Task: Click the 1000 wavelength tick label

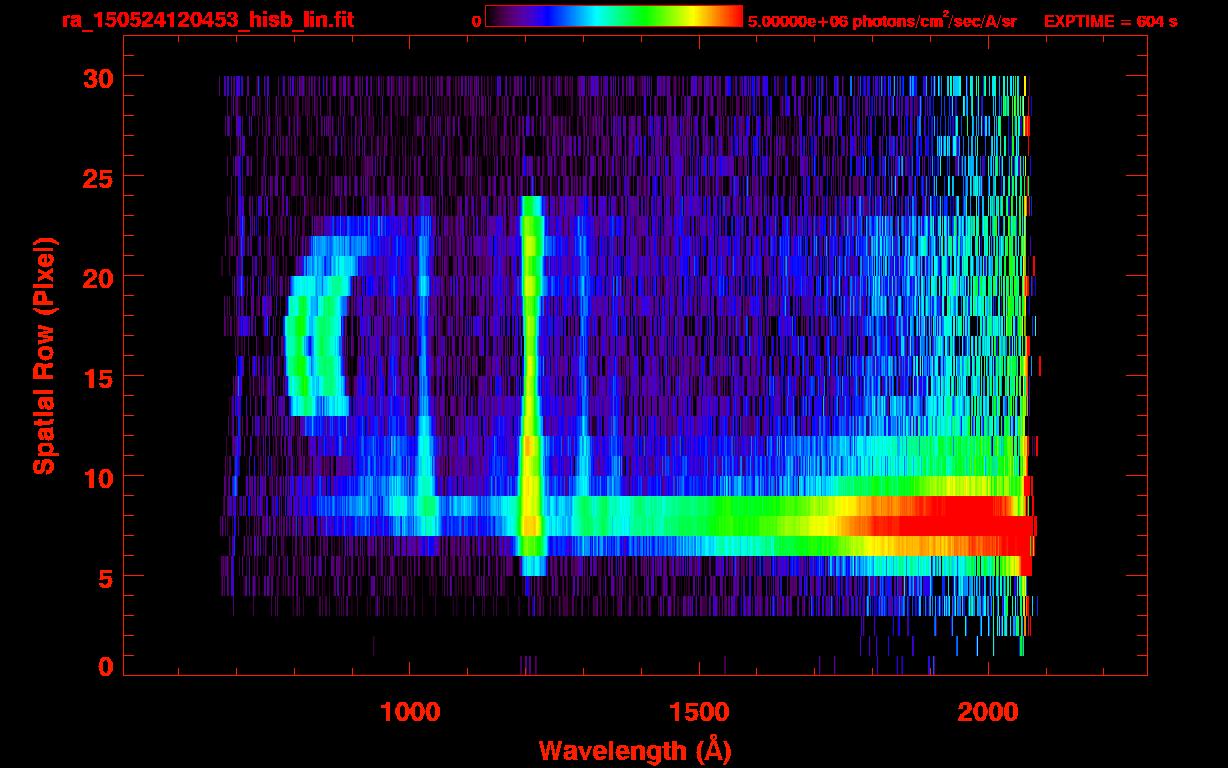Action: [410, 712]
